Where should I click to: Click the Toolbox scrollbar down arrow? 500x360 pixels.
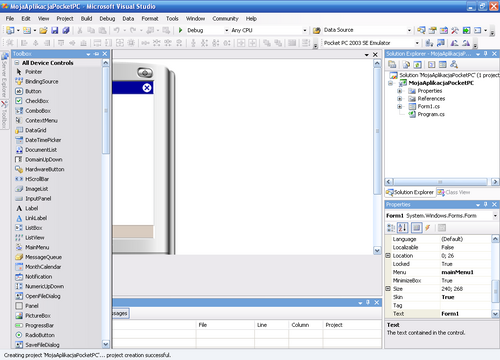[106, 344]
